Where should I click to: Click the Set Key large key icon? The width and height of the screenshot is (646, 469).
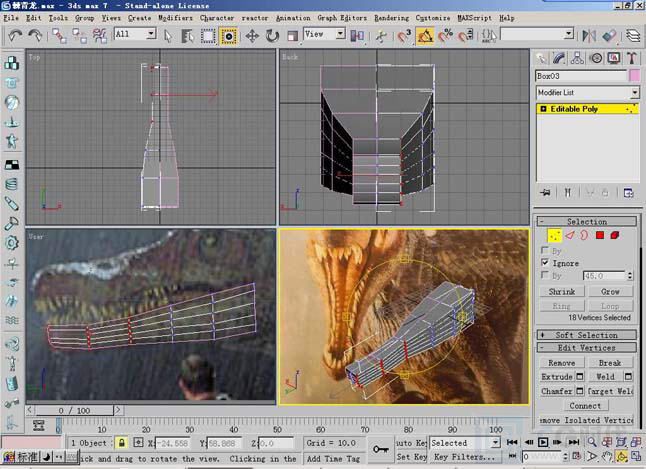pos(380,449)
